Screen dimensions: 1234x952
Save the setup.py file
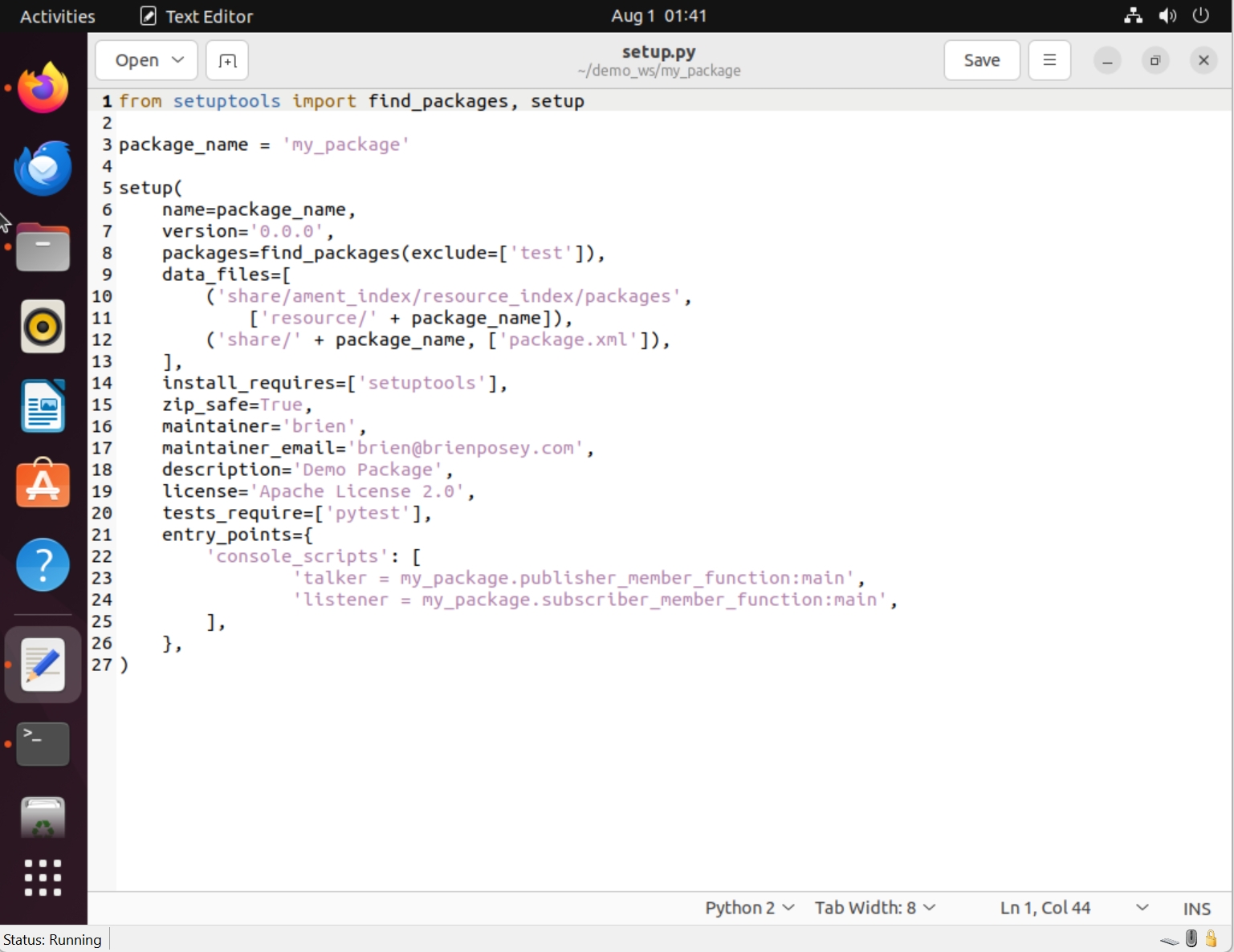[981, 60]
